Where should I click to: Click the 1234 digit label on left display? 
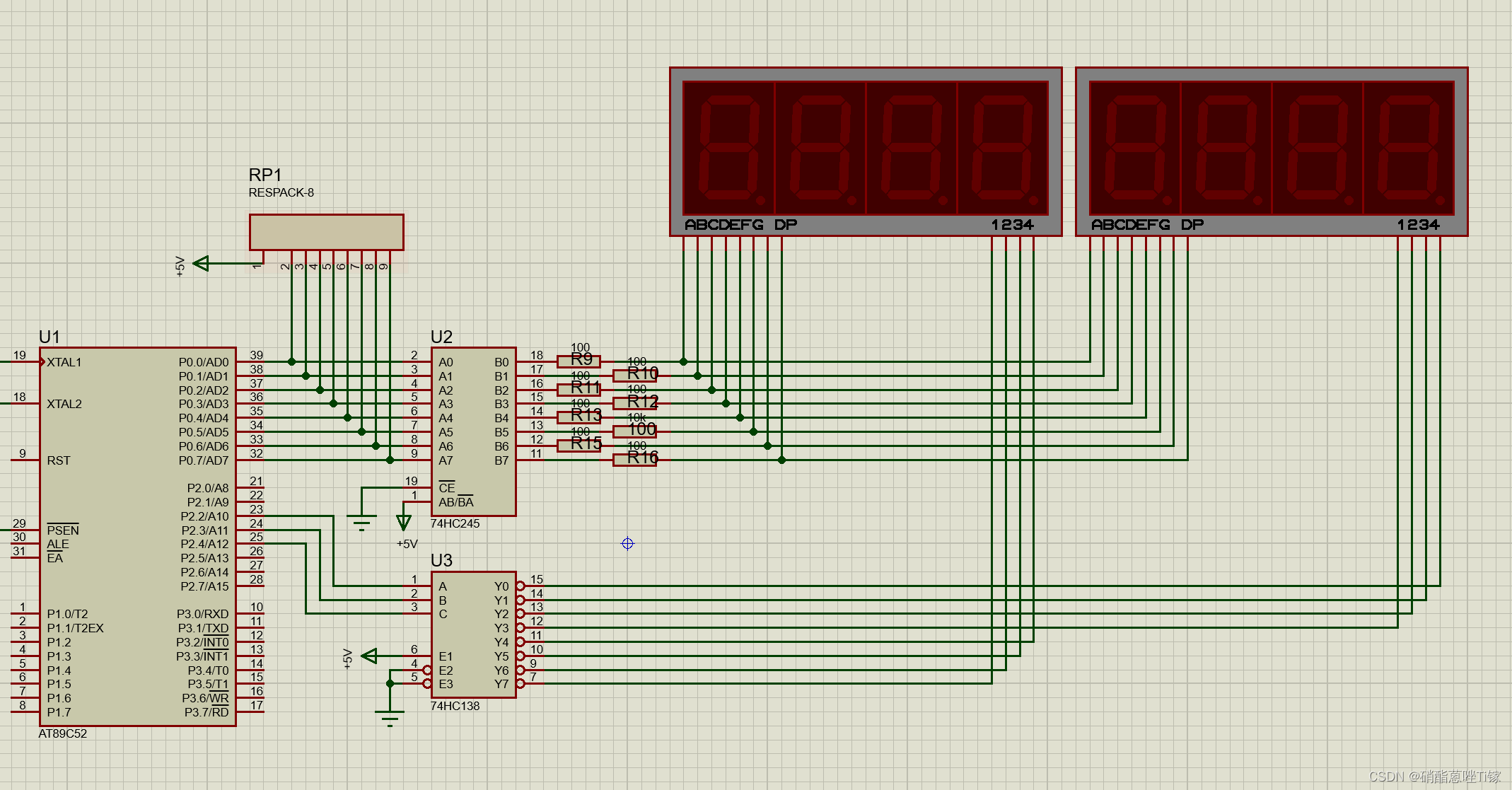[x=1013, y=225]
